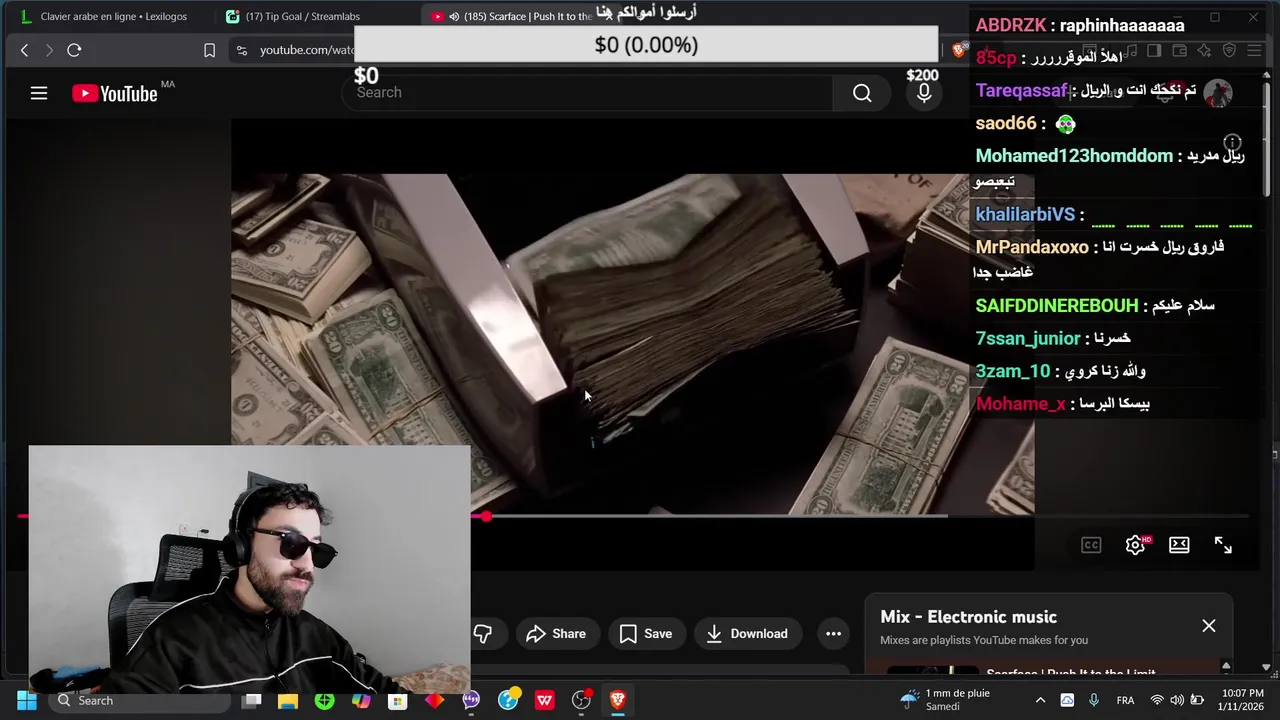Screen dimensions: 1280x720
Task: Open weather widget showing 1 mm de pluie
Action: [x=945, y=700]
